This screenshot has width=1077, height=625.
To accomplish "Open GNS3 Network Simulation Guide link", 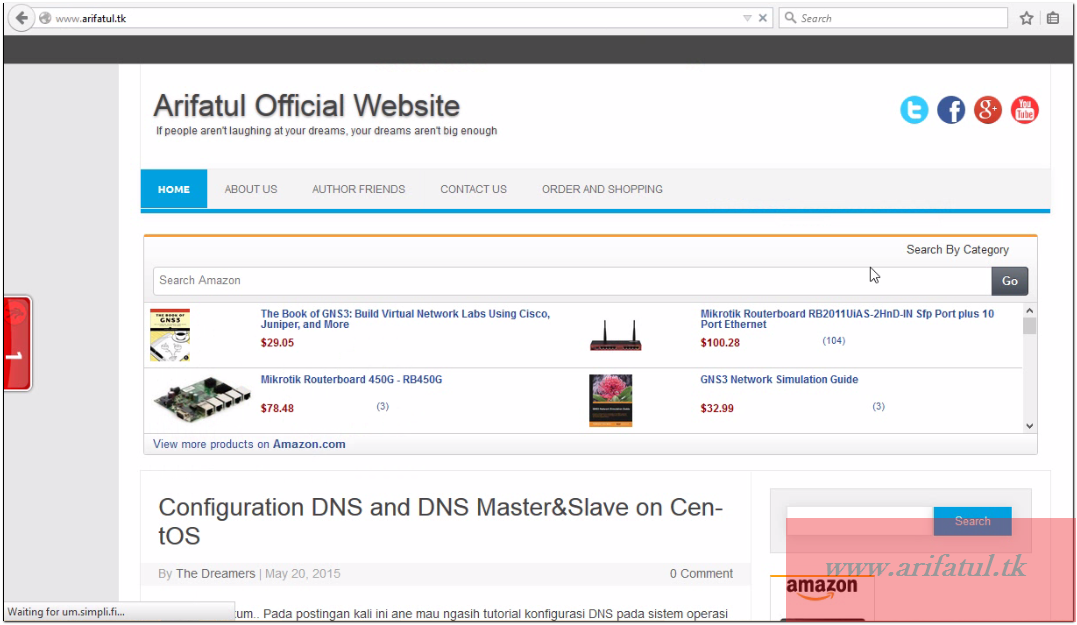I will [779, 379].
